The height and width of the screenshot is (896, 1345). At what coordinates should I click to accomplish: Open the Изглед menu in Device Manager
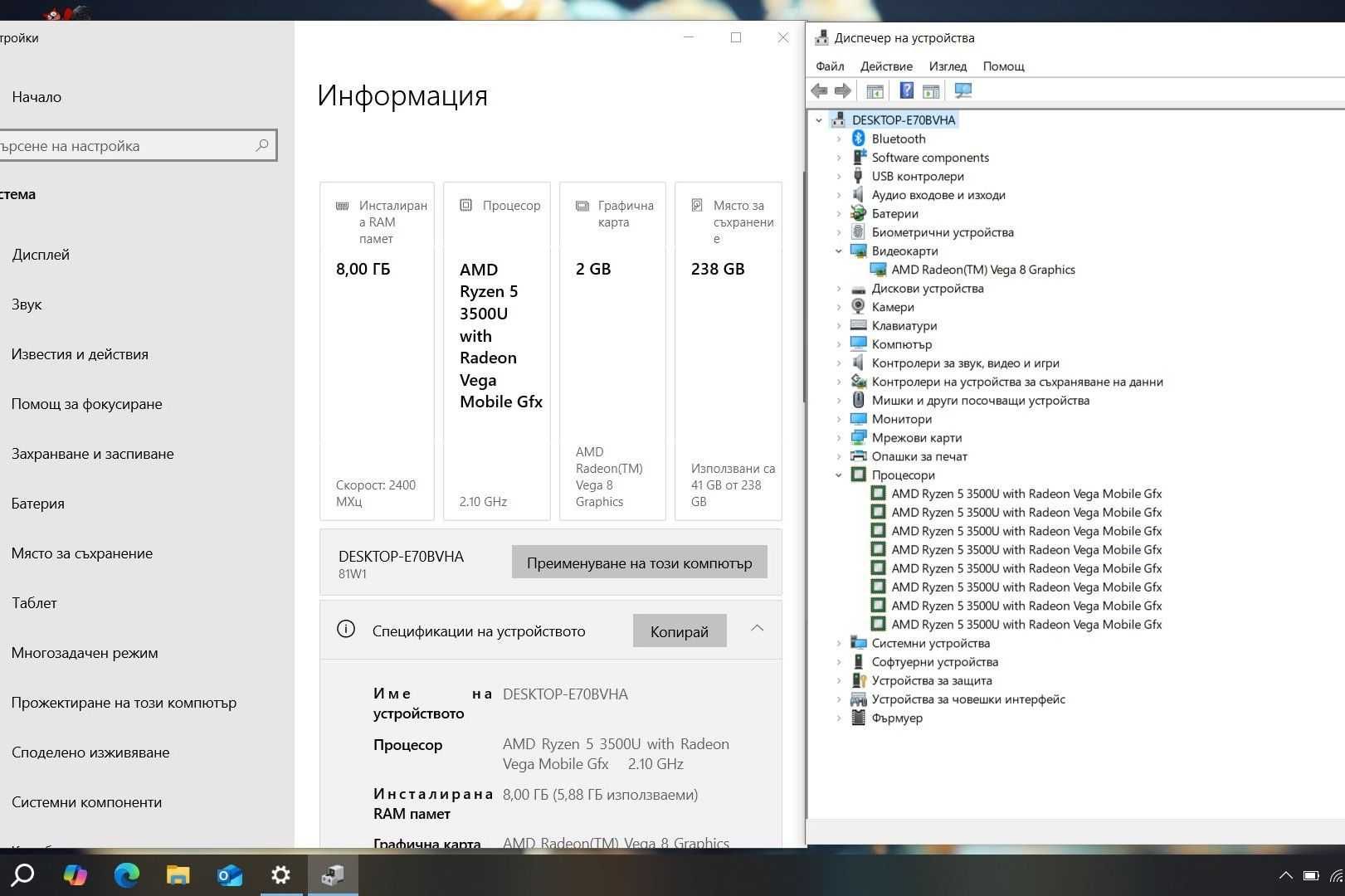click(948, 66)
